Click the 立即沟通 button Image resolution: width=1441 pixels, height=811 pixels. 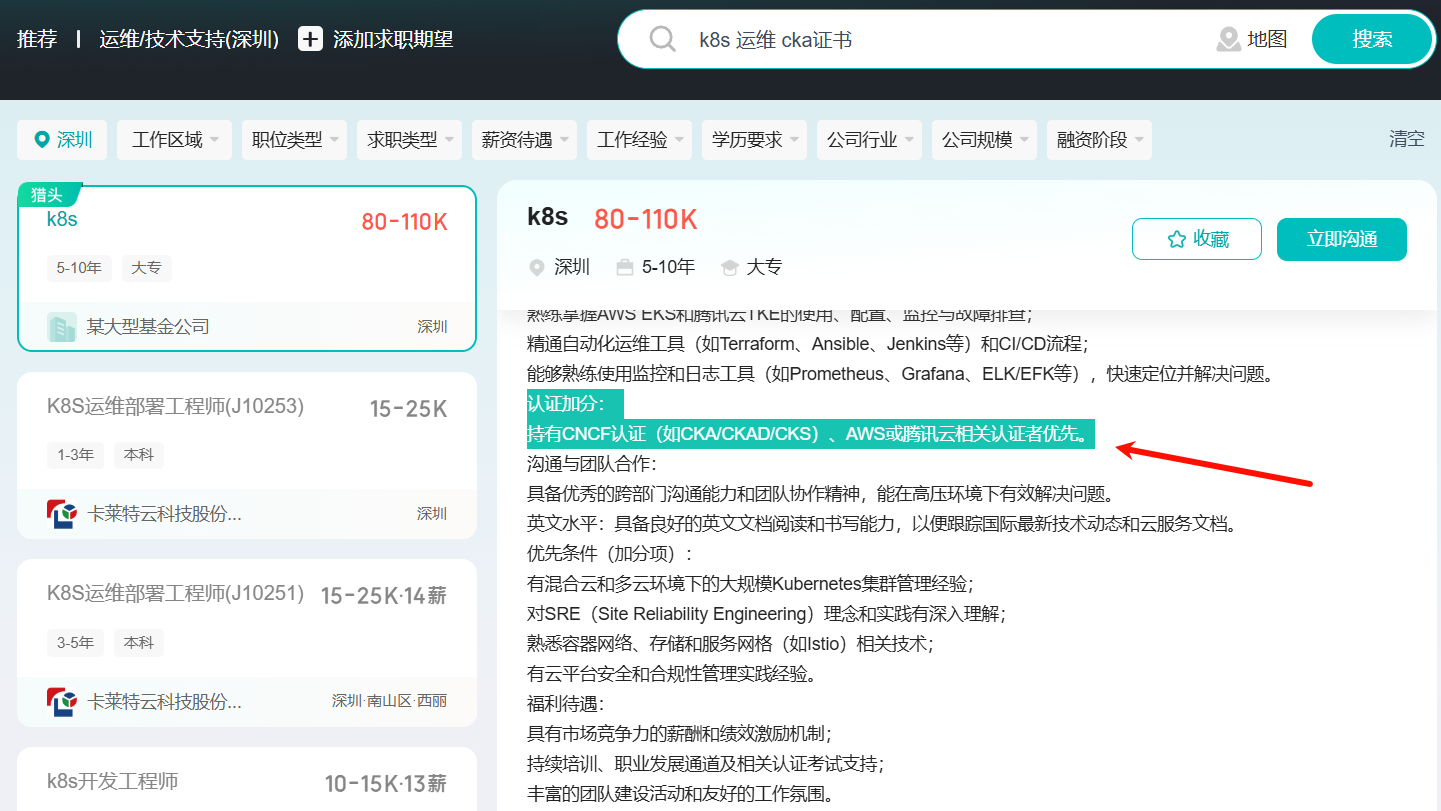pyautogui.click(x=1342, y=239)
